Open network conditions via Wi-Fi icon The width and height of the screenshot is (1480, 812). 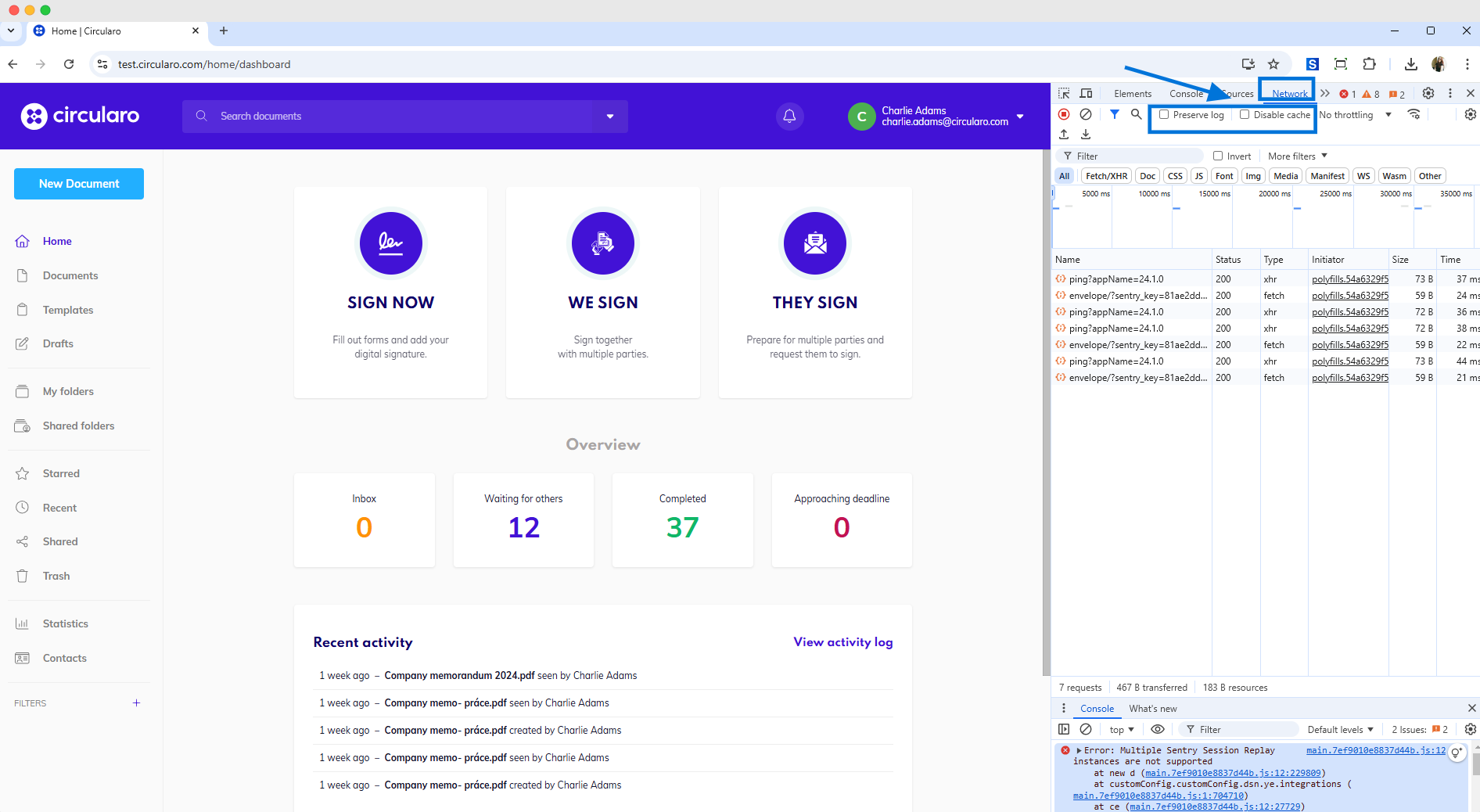tap(1414, 114)
